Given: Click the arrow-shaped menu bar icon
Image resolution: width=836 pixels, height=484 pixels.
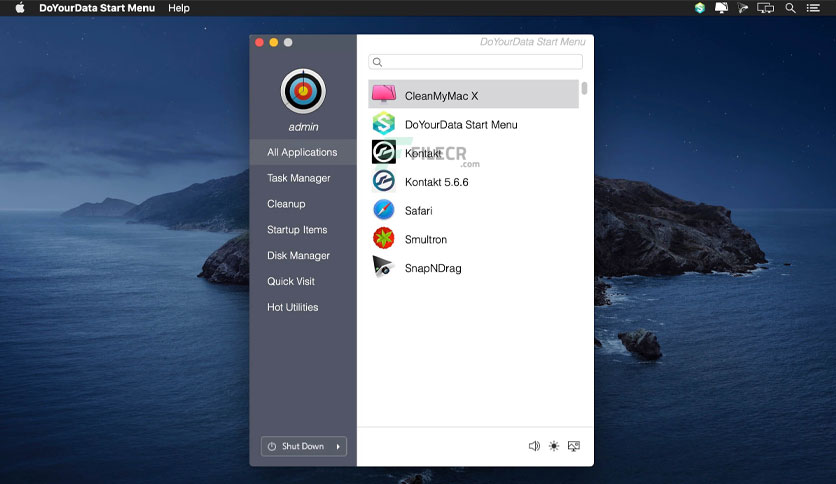Looking at the screenshot, I should pos(743,8).
